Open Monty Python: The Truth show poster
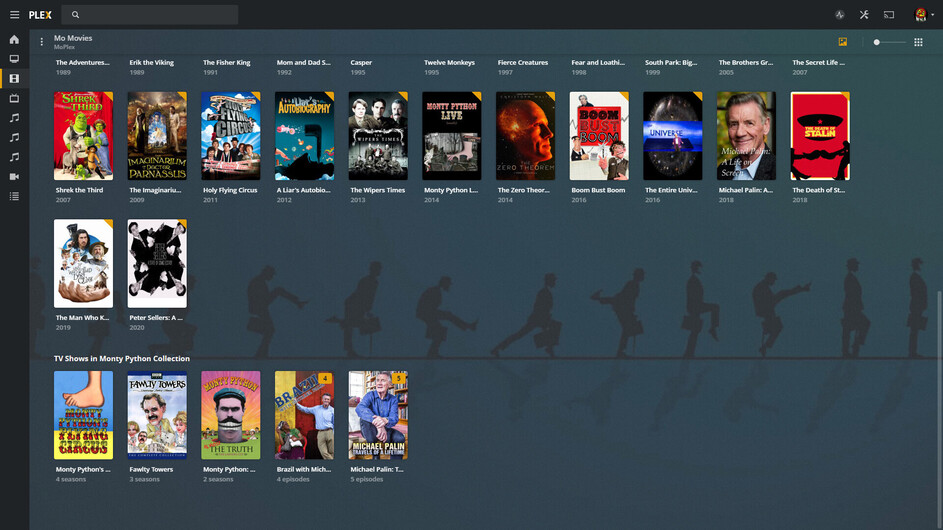Image resolution: width=943 pixels, height=530 pixels. click(231, 415)
